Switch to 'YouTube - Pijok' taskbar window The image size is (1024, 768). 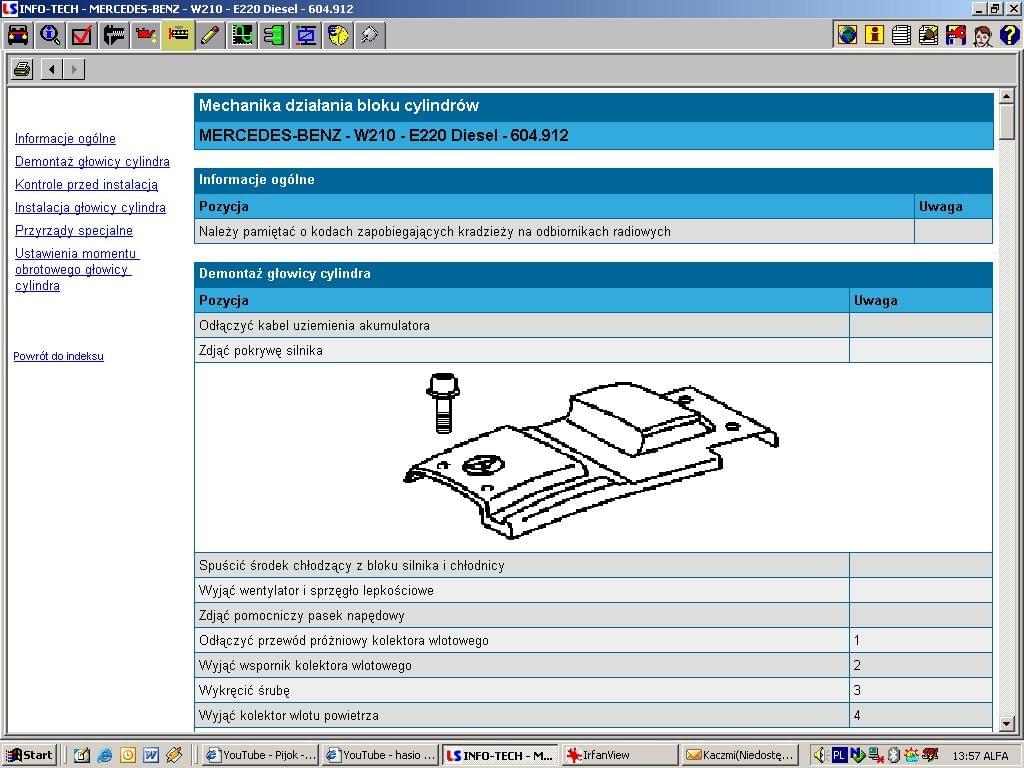[260, 755]
